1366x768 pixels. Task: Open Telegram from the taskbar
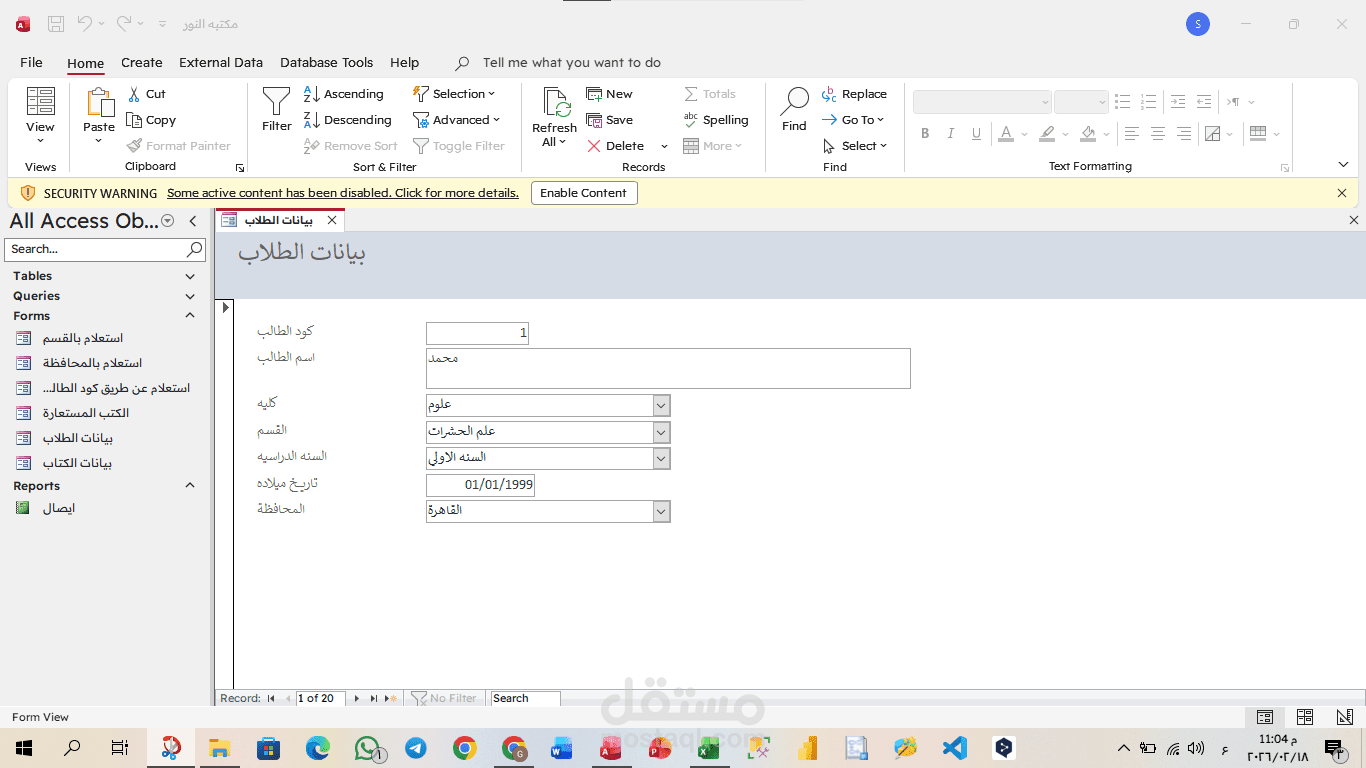(x=415, y=747)
